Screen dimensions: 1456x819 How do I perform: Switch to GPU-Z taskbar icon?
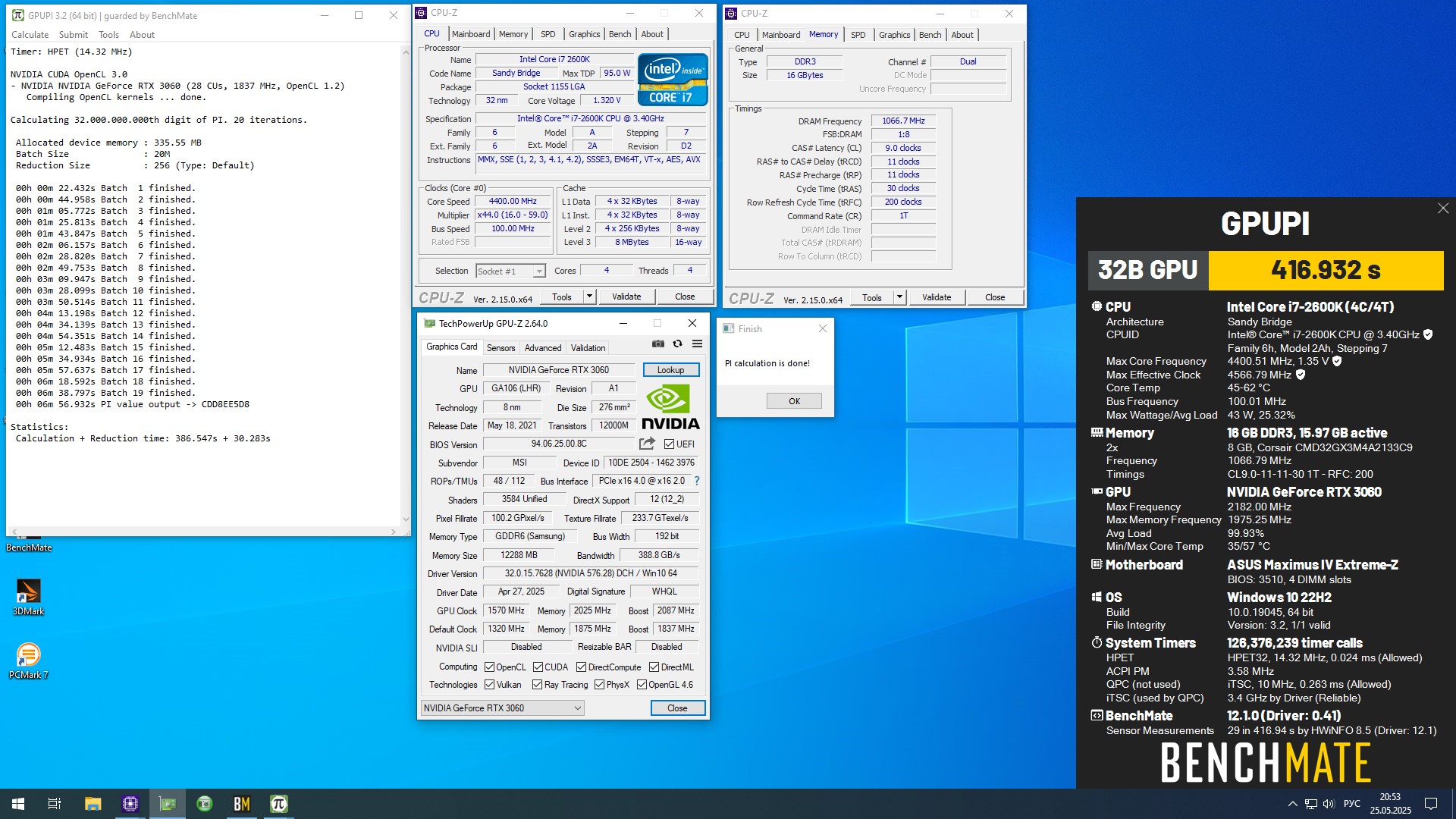(x=167, y=804)
